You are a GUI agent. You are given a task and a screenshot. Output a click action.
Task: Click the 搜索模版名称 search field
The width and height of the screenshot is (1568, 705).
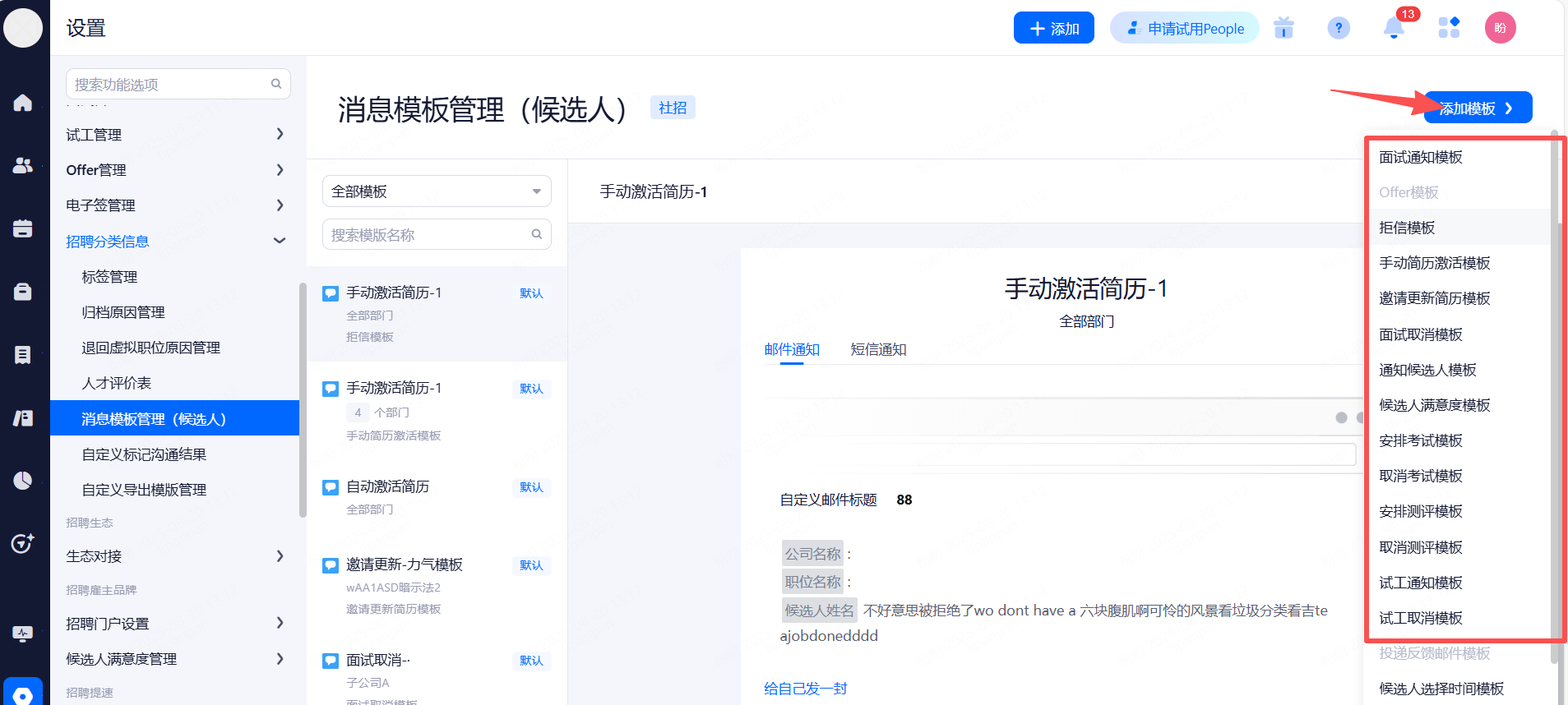(429, 235)
